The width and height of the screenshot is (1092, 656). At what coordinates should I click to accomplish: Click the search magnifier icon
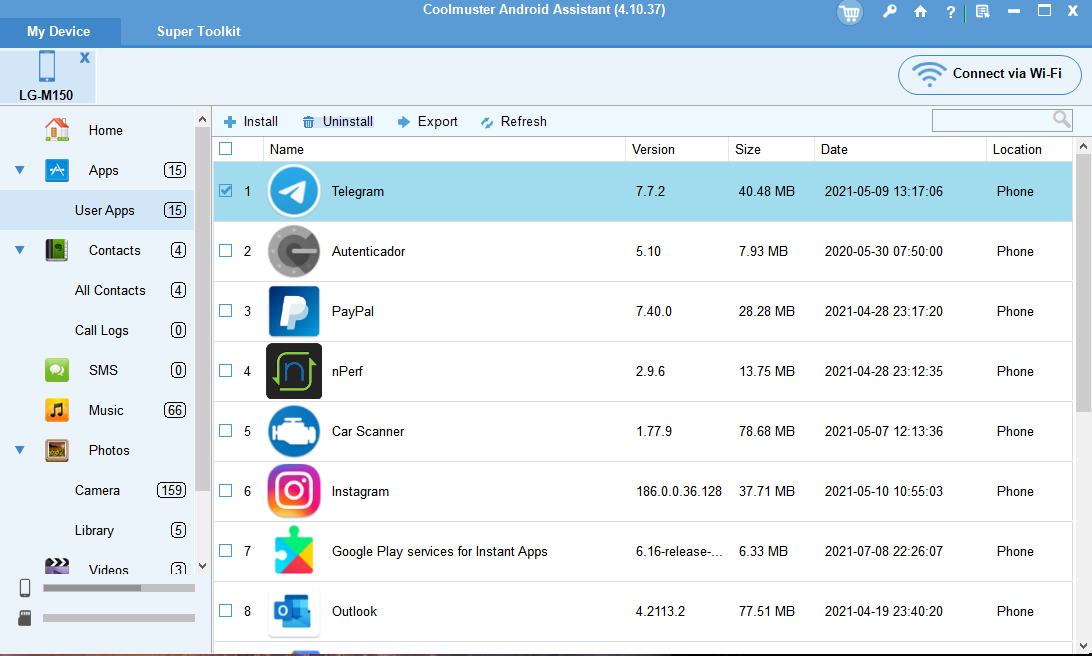click(1061, 120)
